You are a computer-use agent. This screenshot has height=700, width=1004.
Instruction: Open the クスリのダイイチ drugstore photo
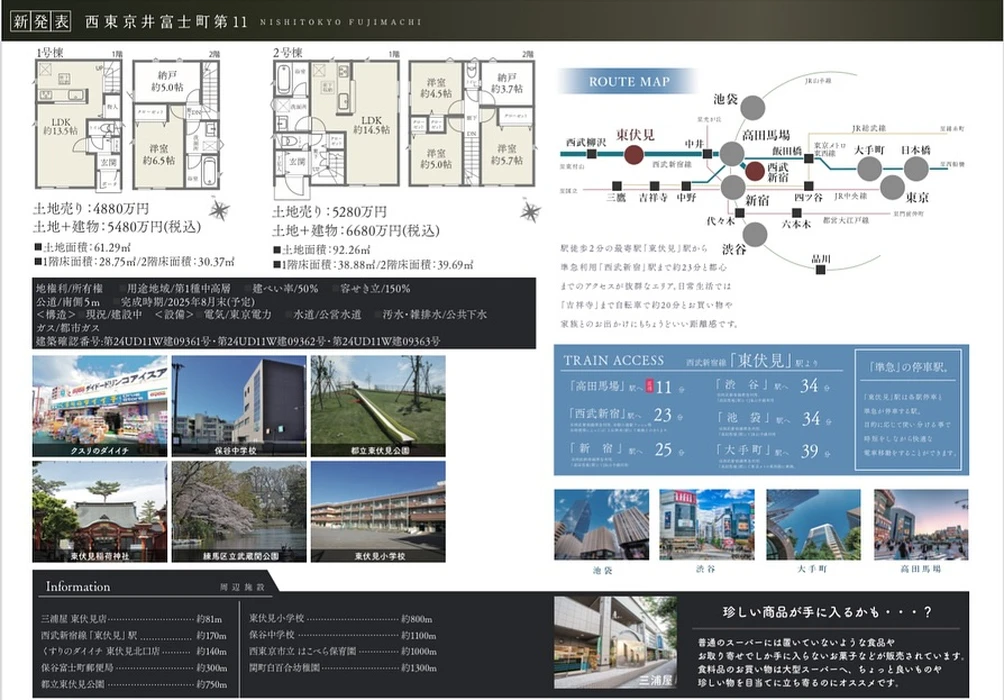pyautogui.click(x=100, y=406)
